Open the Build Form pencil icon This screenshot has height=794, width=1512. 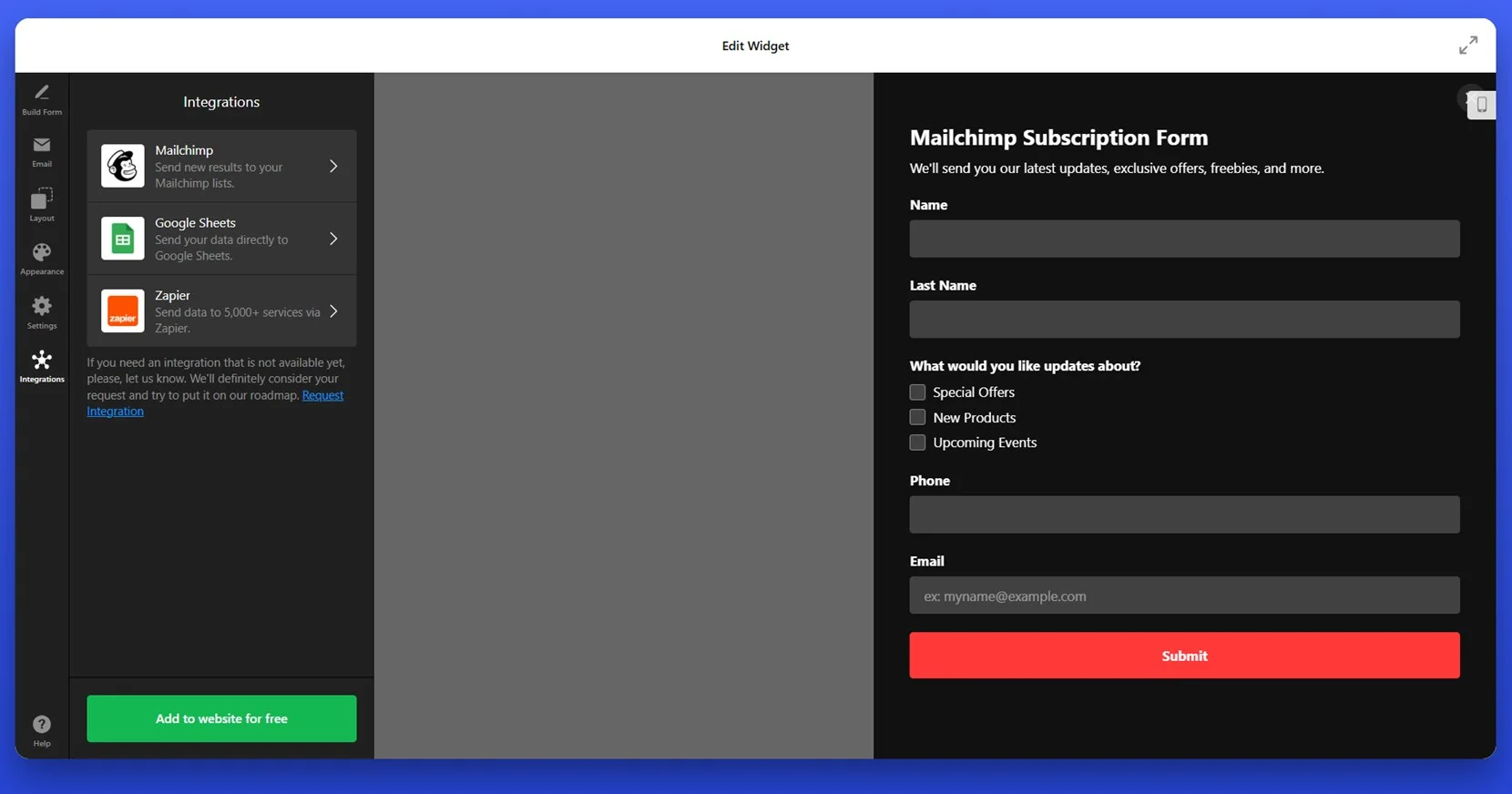[x=42, y=92]
